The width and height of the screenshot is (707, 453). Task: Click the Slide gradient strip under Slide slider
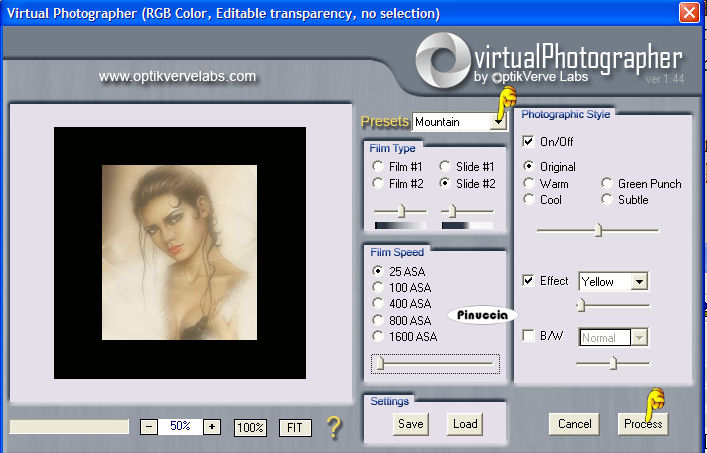point(468,225)
